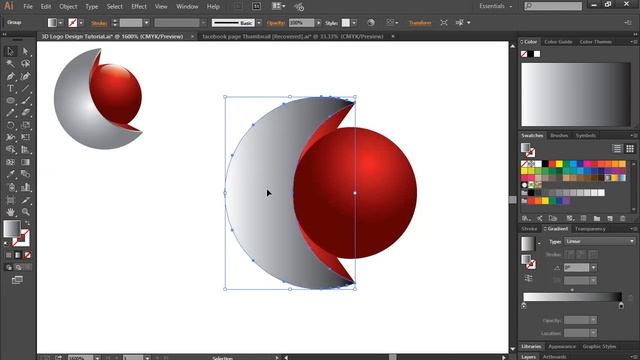
Task: Select the Column Graph tool
Action: coord(25,187)
